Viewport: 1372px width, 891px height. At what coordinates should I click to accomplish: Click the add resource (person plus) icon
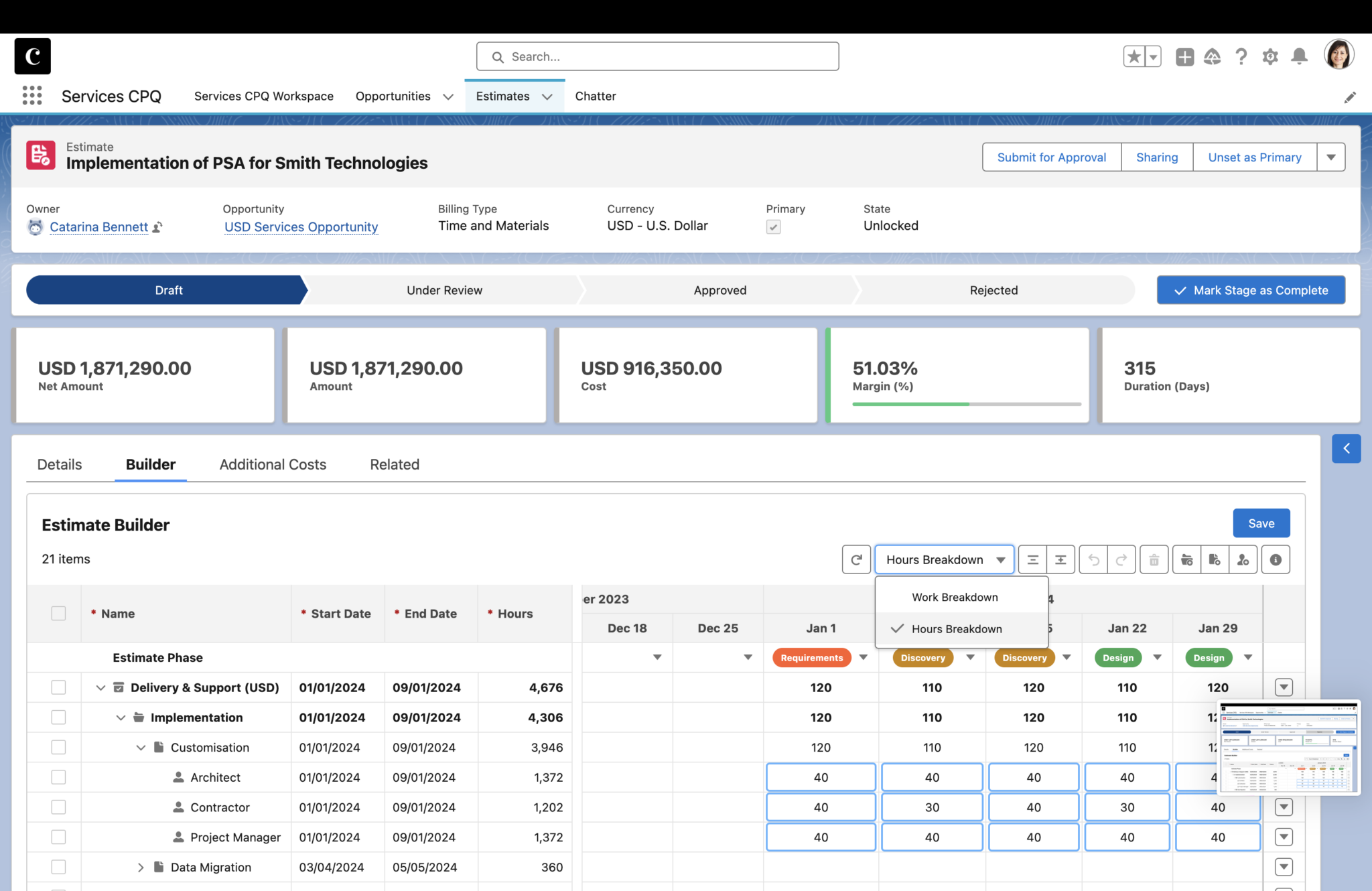1243,559
